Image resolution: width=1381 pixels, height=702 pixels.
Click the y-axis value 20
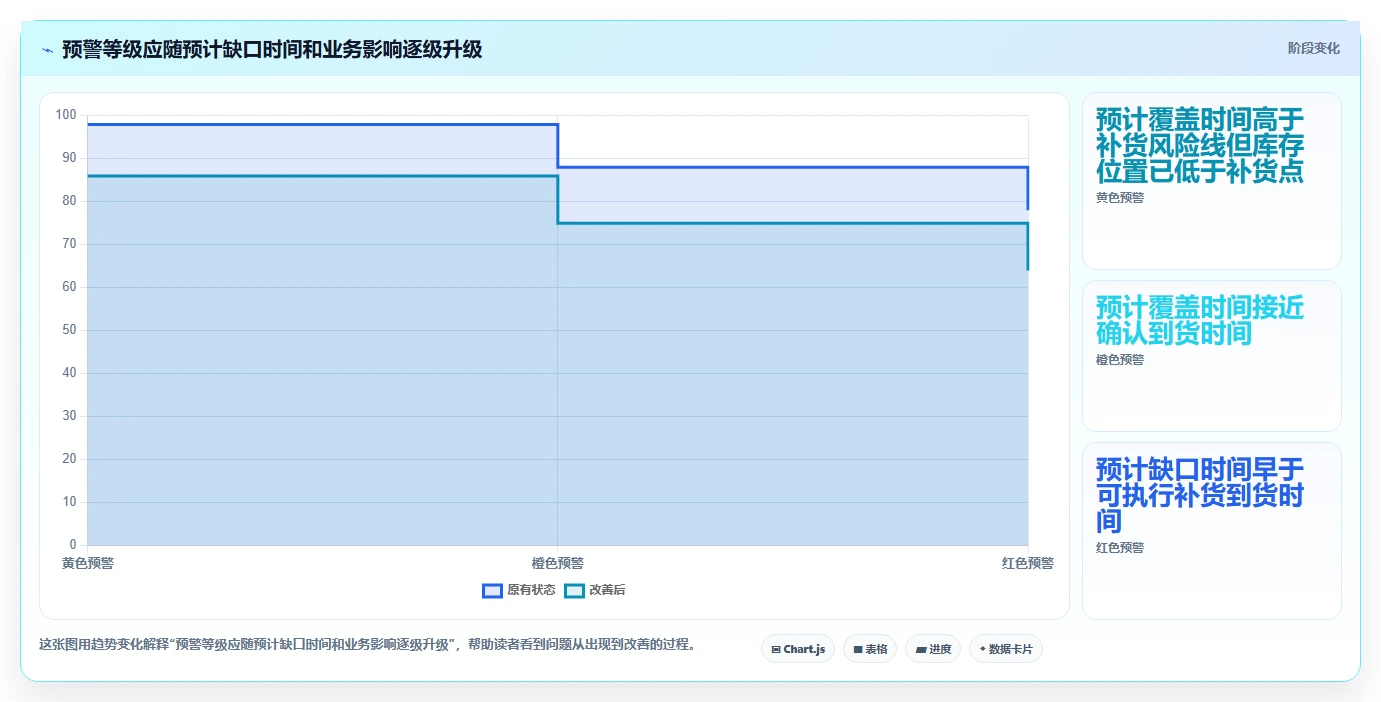69,459
